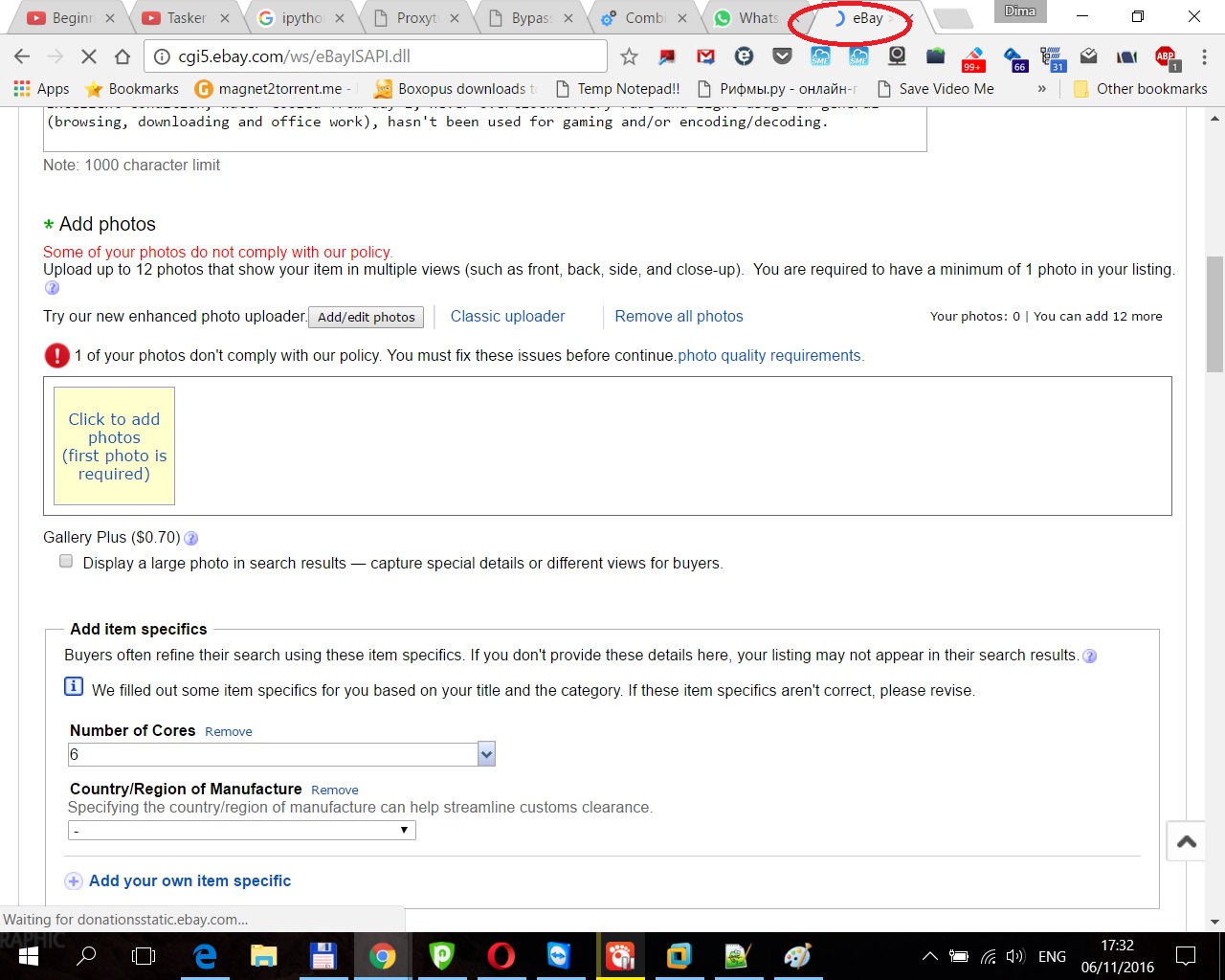Enable the Display a large photo checkbox

click(65, 561)
